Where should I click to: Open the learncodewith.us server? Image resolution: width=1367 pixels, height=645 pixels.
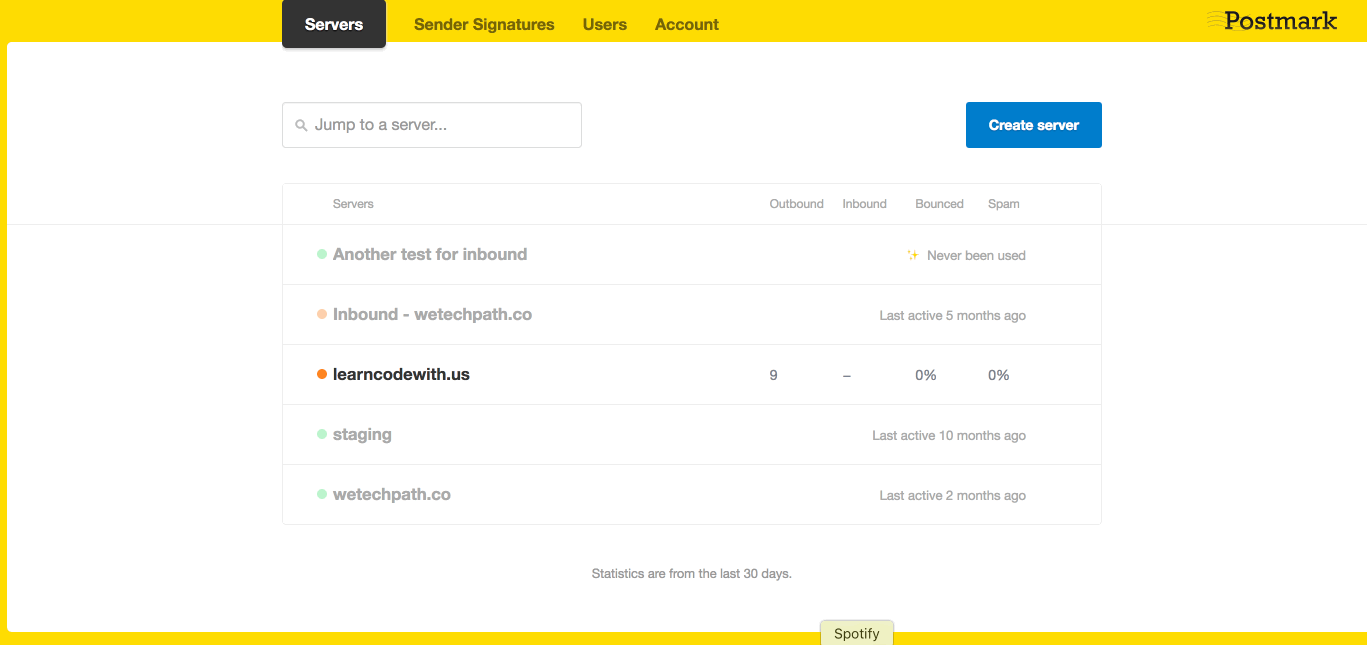(x=401, y=375)
